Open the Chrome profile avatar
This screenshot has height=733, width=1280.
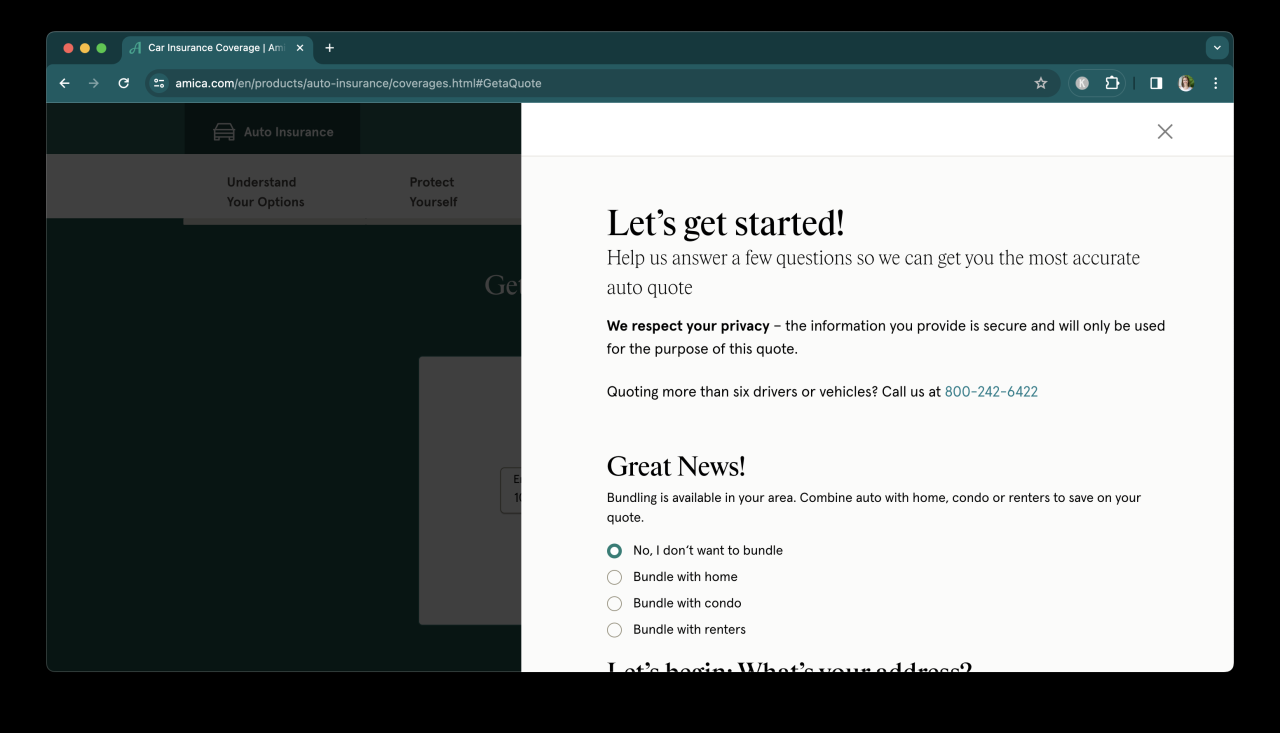[1186, 83]
